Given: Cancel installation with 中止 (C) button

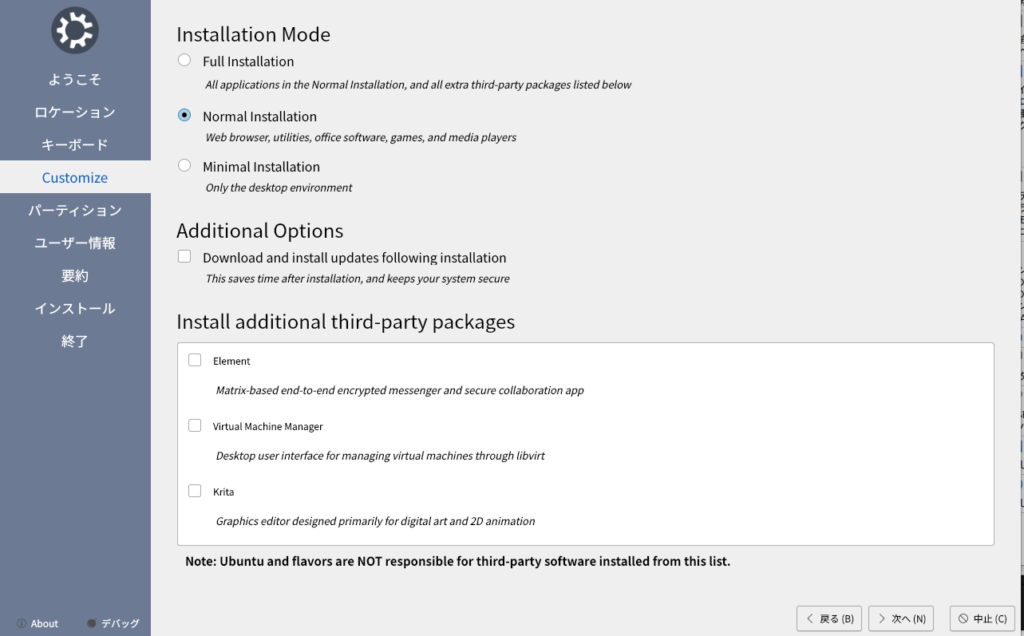Looking at the screenshot, I should tap(980, 619).
